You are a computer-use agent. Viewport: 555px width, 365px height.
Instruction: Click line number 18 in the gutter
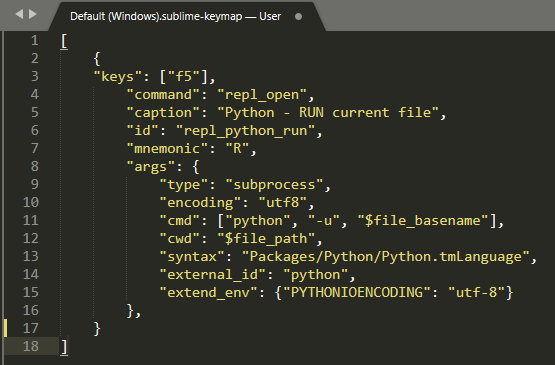(x=31, y=346)
